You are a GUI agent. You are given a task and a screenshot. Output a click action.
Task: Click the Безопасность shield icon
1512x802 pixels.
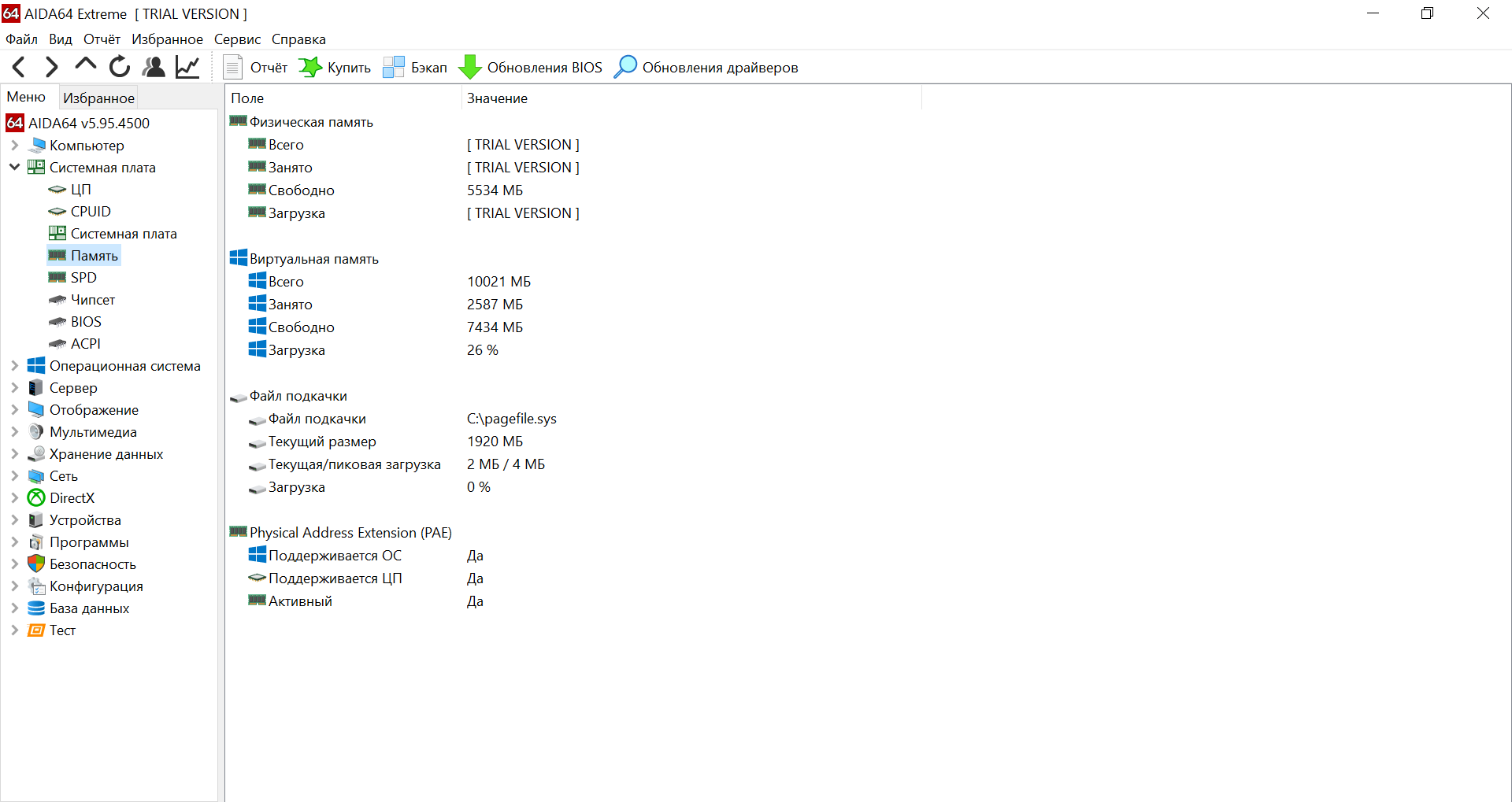[36, 564]
